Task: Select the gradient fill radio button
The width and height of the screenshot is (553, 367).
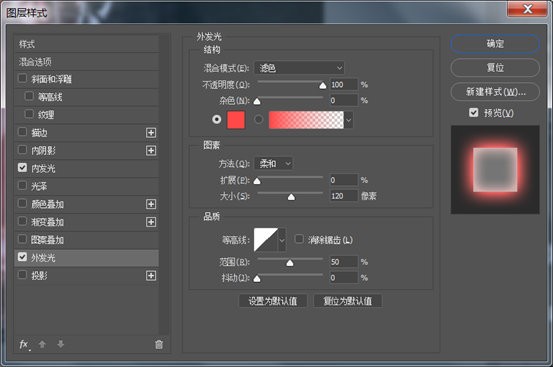Action: pos(259,120)
